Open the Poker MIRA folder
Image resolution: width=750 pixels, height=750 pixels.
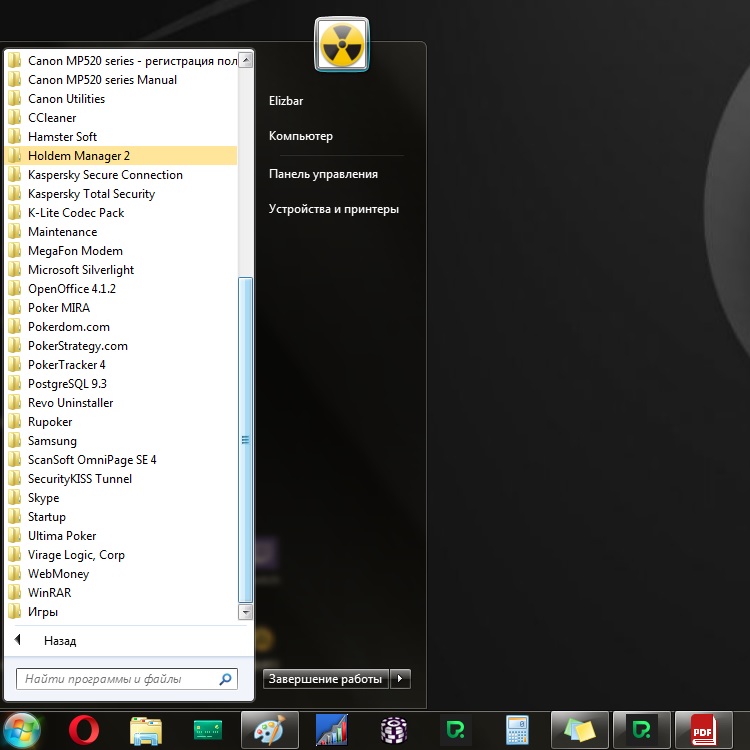121,308
